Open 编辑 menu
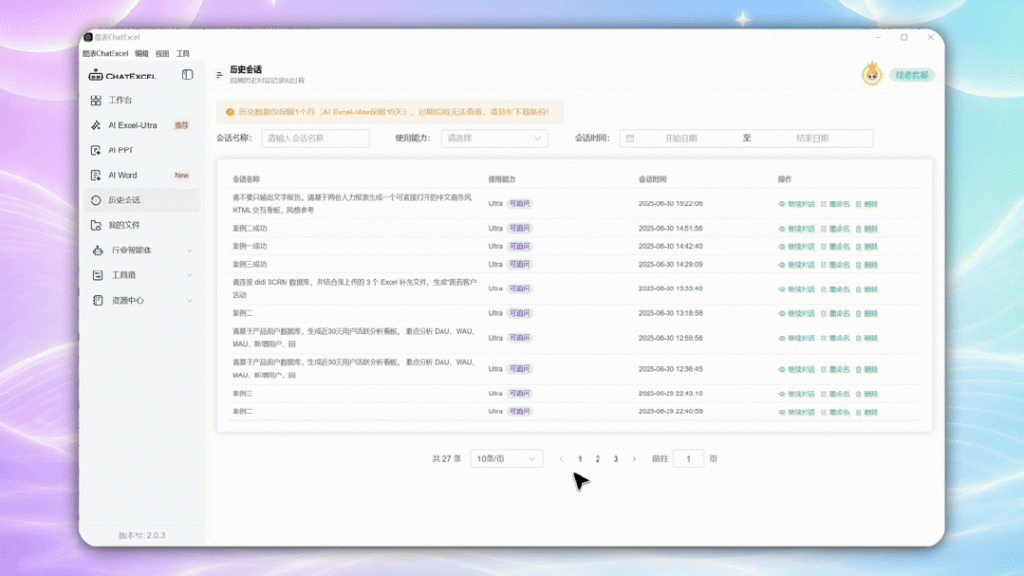The height and width of the screenshot is (576, 1024). point(142,54)
